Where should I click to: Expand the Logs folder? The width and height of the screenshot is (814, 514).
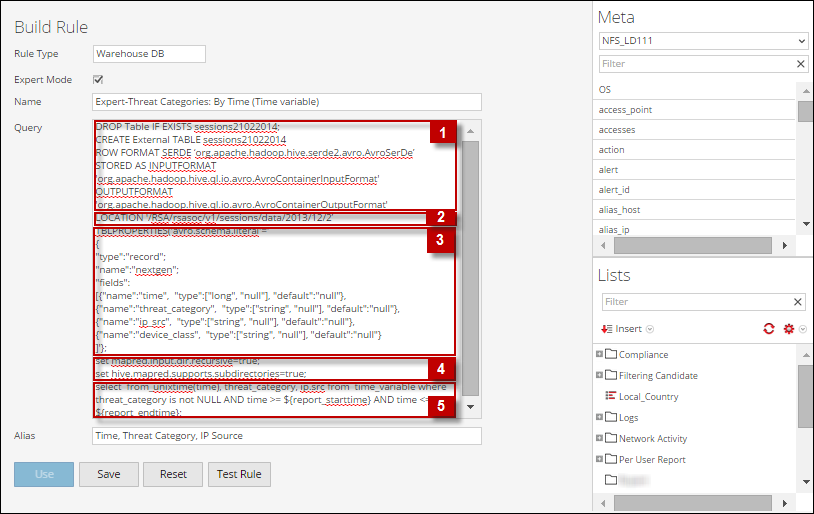tap(599, 417)
